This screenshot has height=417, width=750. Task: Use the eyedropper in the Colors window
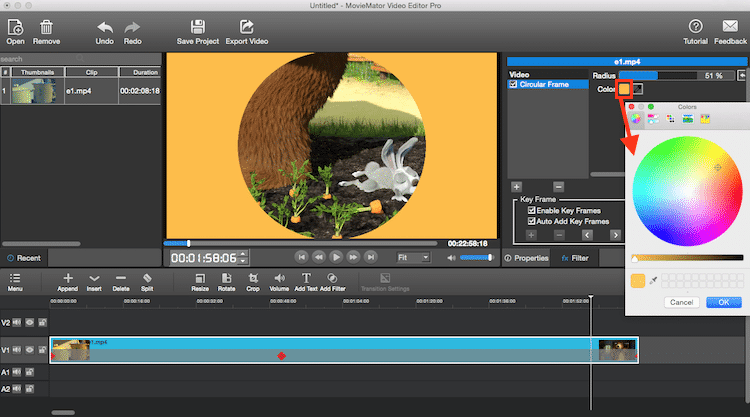(x=653, y=281)
